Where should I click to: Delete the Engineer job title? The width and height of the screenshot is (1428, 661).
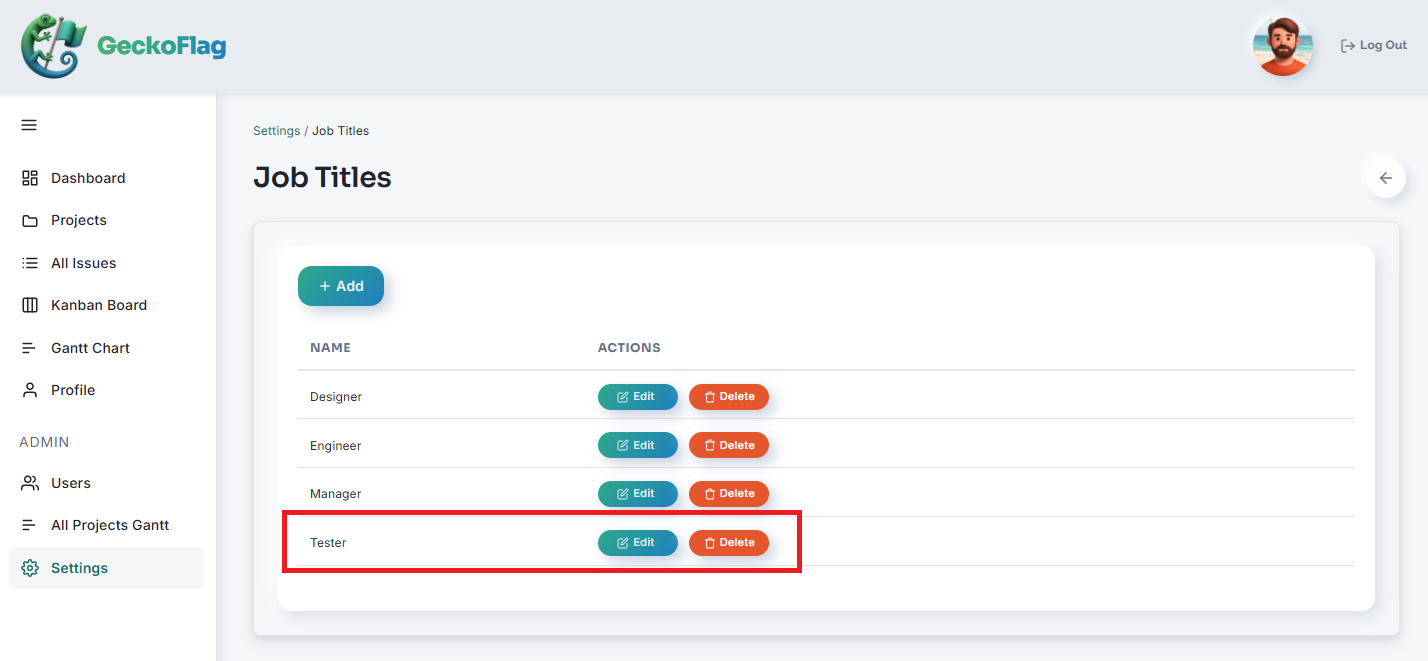[729, 445]
